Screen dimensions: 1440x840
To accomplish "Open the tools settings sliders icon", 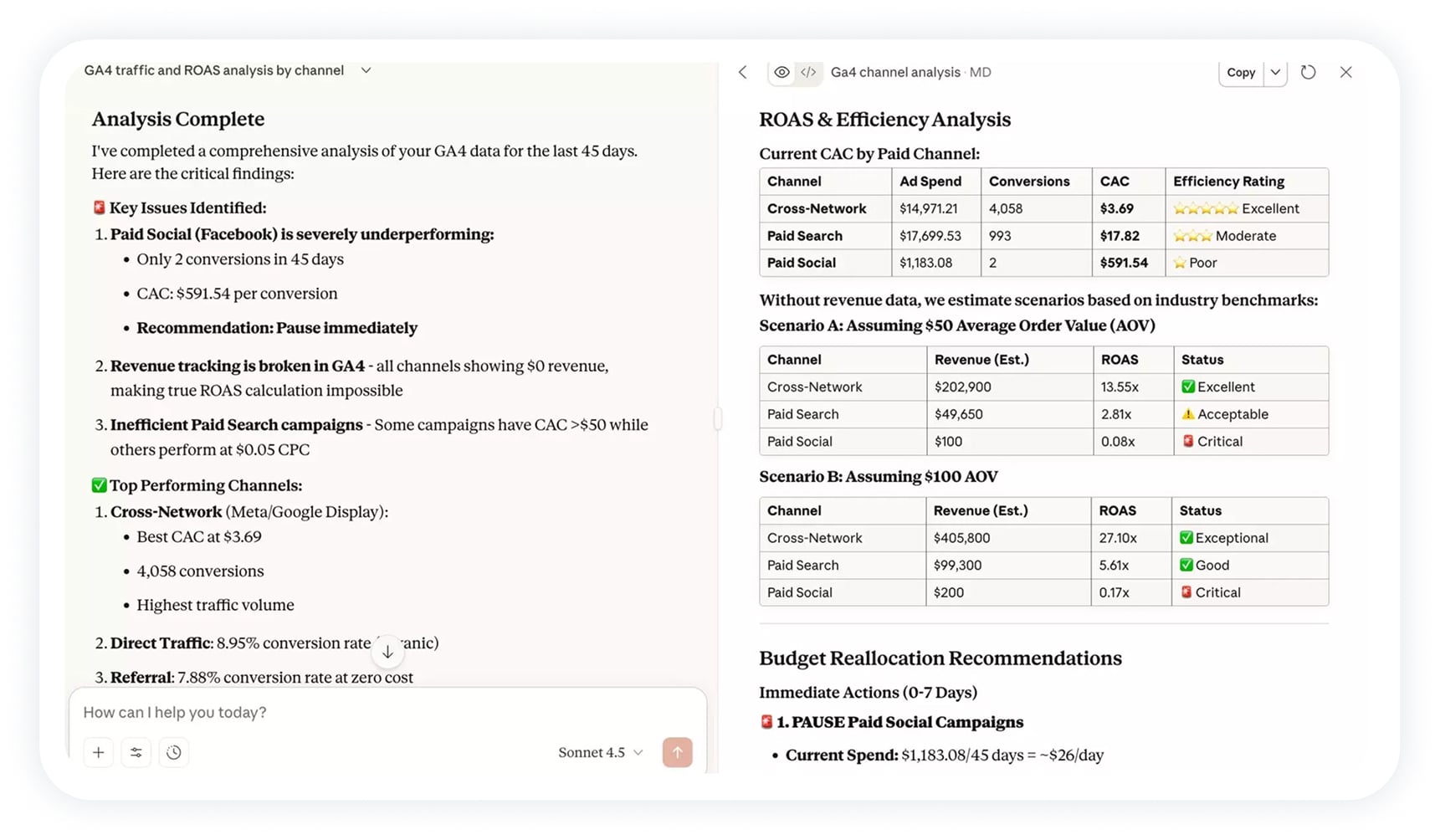I will [136, 752].
